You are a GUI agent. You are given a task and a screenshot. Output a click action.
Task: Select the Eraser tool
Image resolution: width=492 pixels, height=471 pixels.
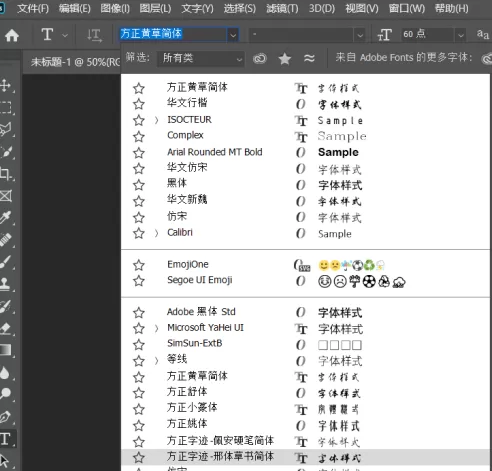[x=6, y=328]
